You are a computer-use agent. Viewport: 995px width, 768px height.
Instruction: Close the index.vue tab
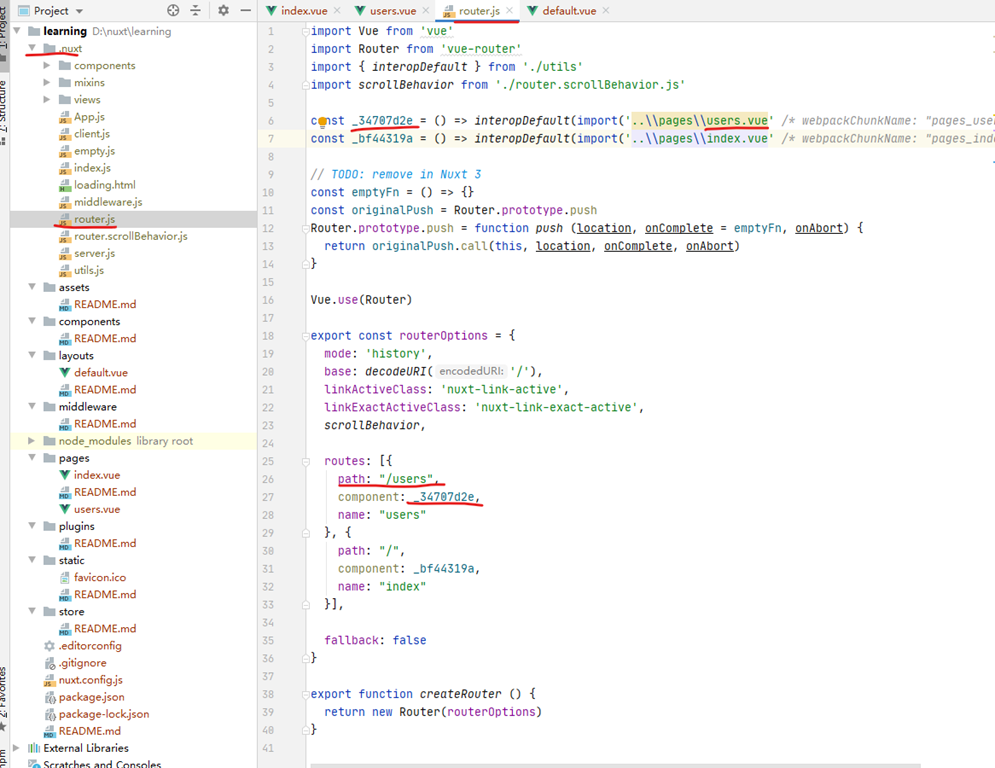point(337,11)
